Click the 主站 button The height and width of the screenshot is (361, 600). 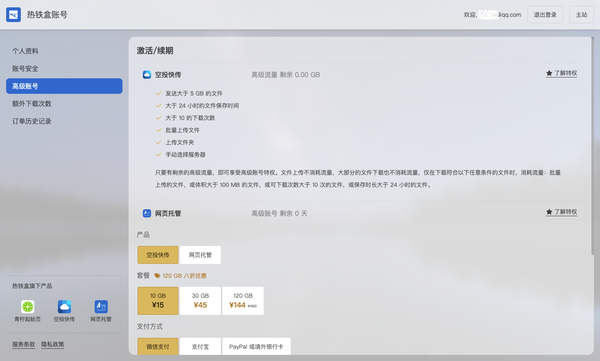tap(581, 15)
